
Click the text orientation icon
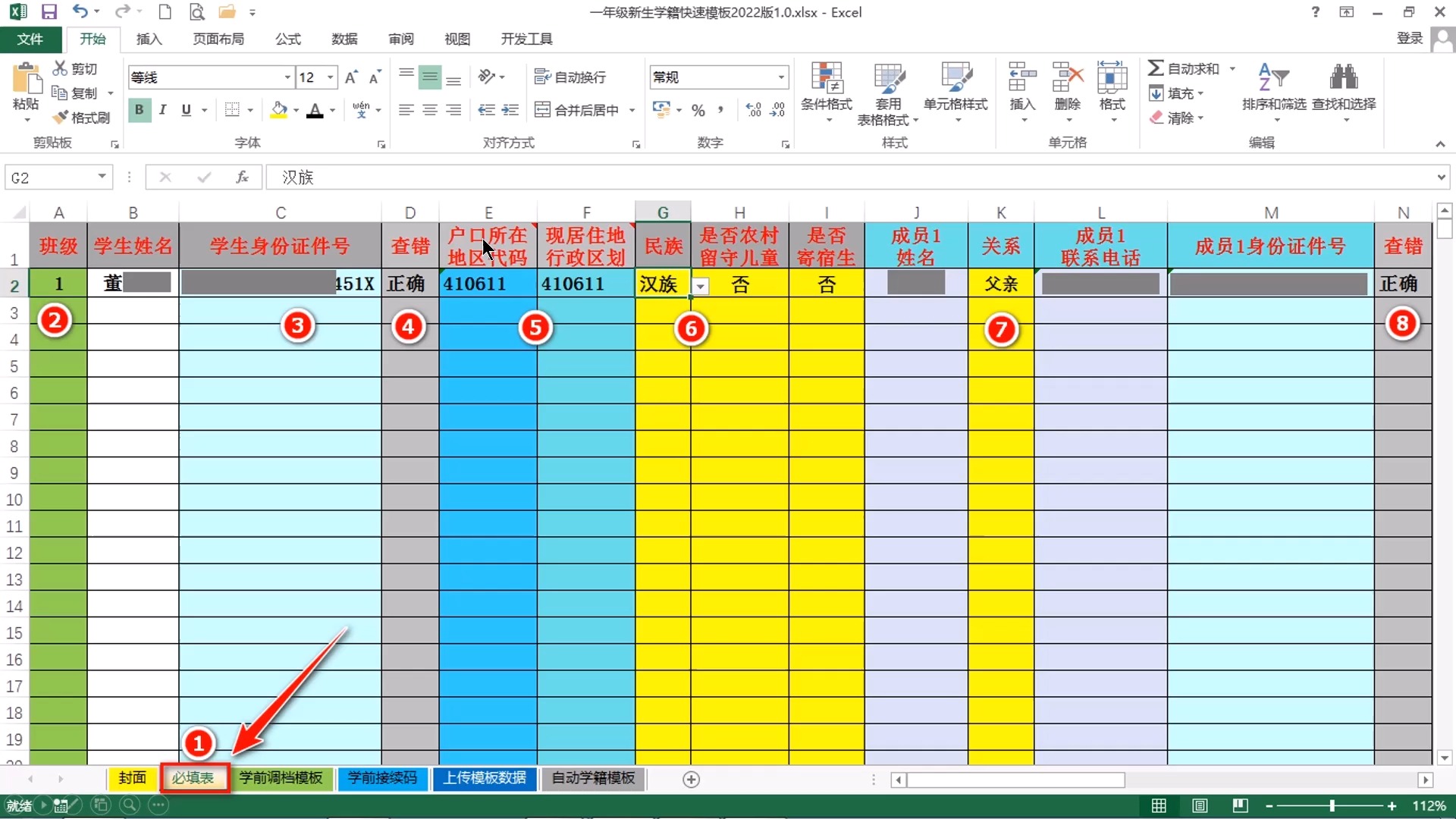pos(486,77)
